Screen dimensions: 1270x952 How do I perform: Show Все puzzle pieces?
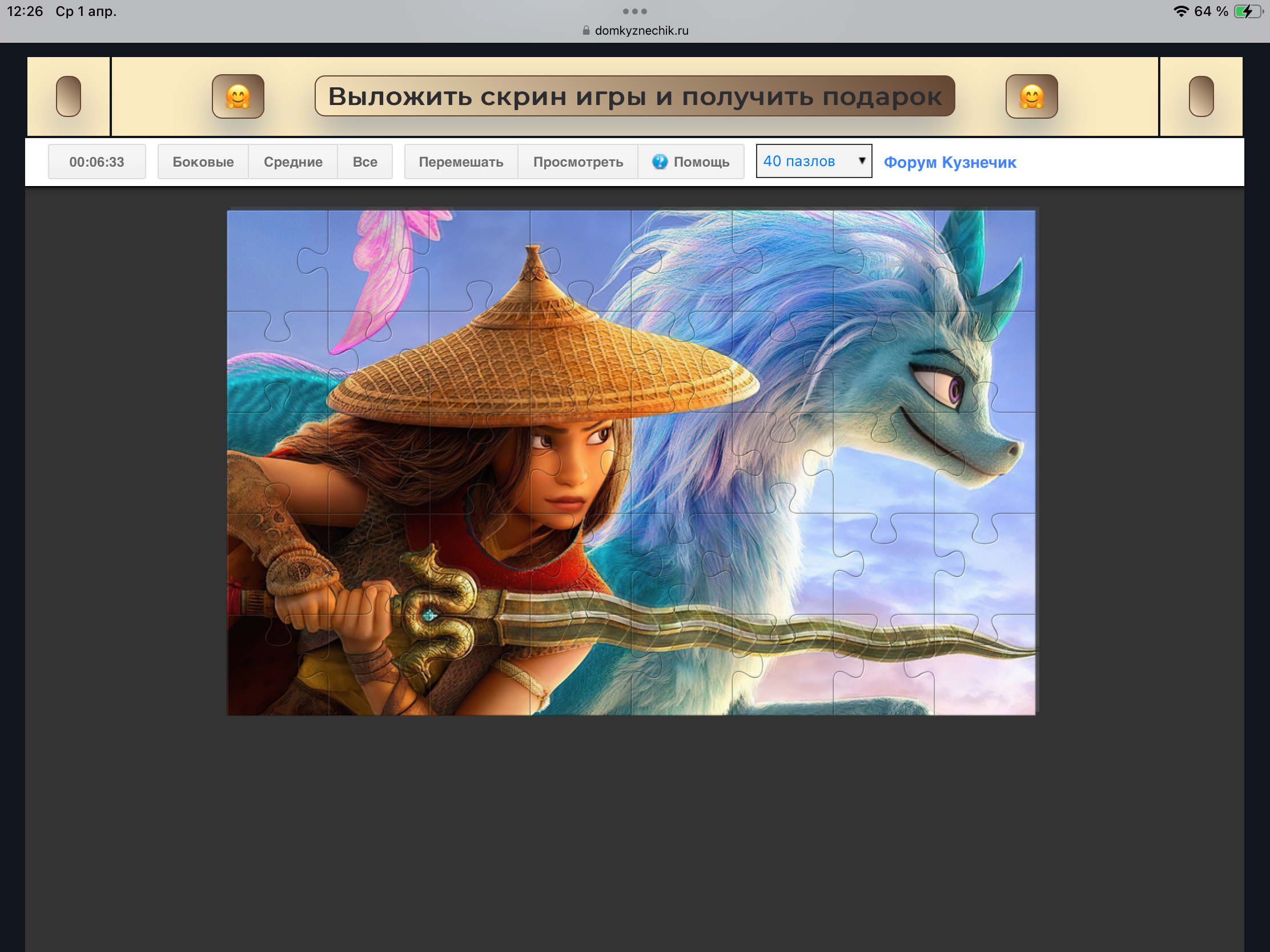tap(364, 162)
